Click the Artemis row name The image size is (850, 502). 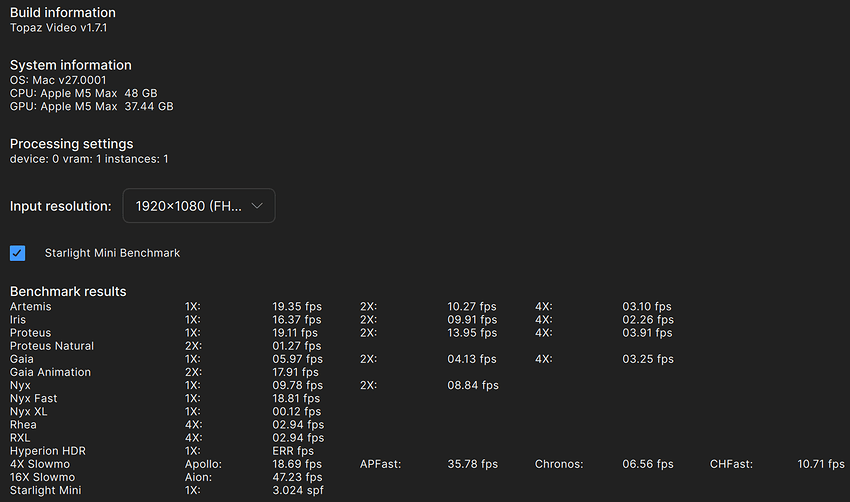(x=30, y=306)
